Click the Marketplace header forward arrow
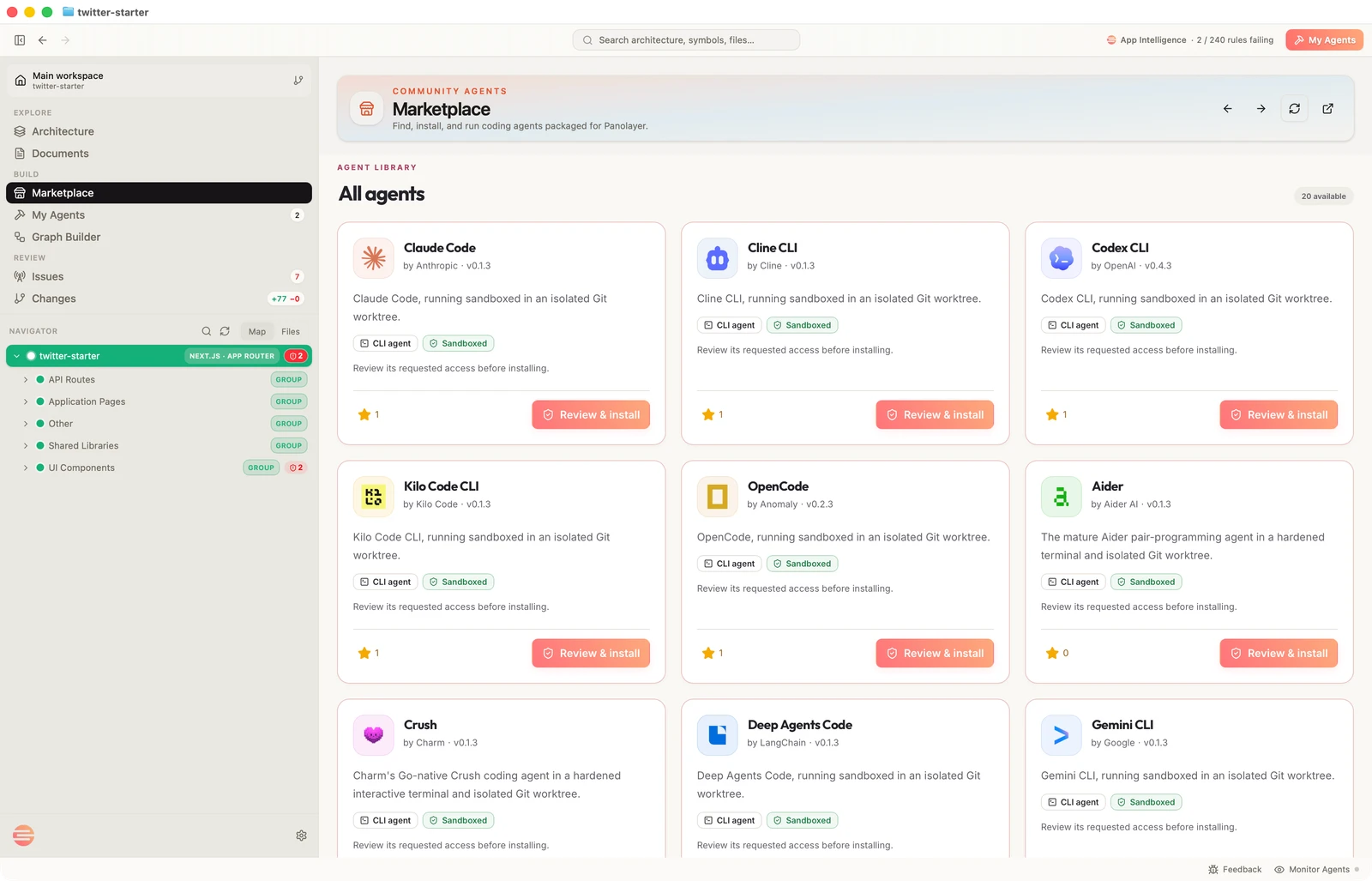 (1261, 109)
